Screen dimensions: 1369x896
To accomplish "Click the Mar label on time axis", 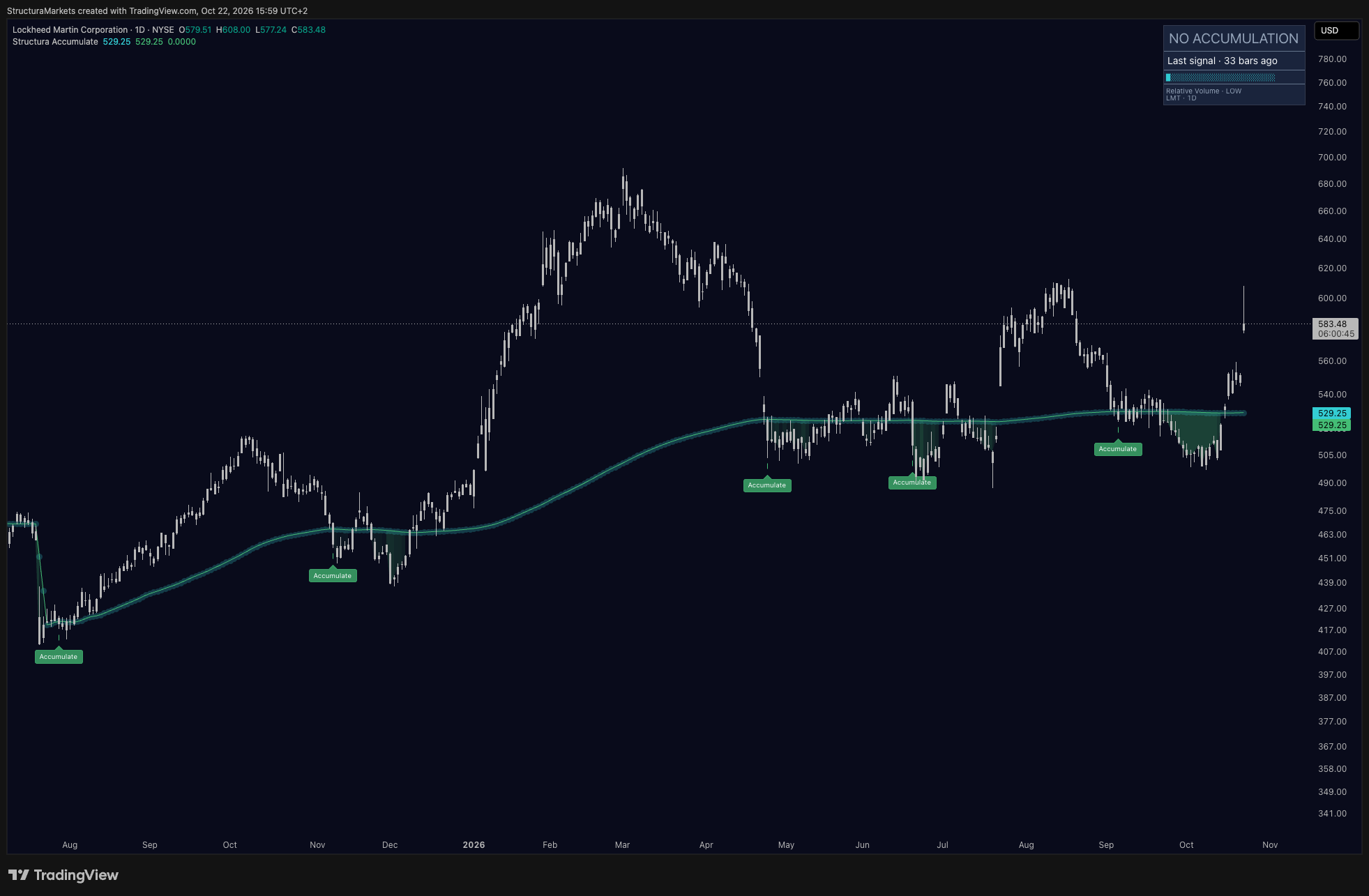I will (622, 845).
